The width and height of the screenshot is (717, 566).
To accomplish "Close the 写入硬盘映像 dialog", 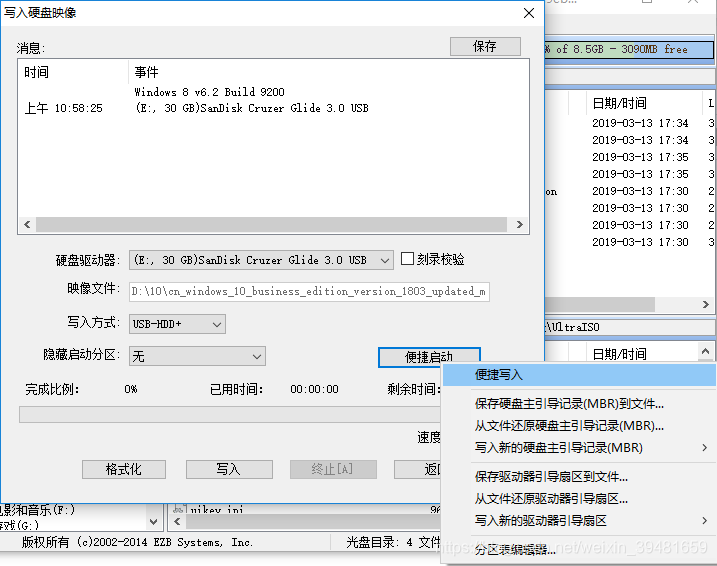I will (529, 13).
